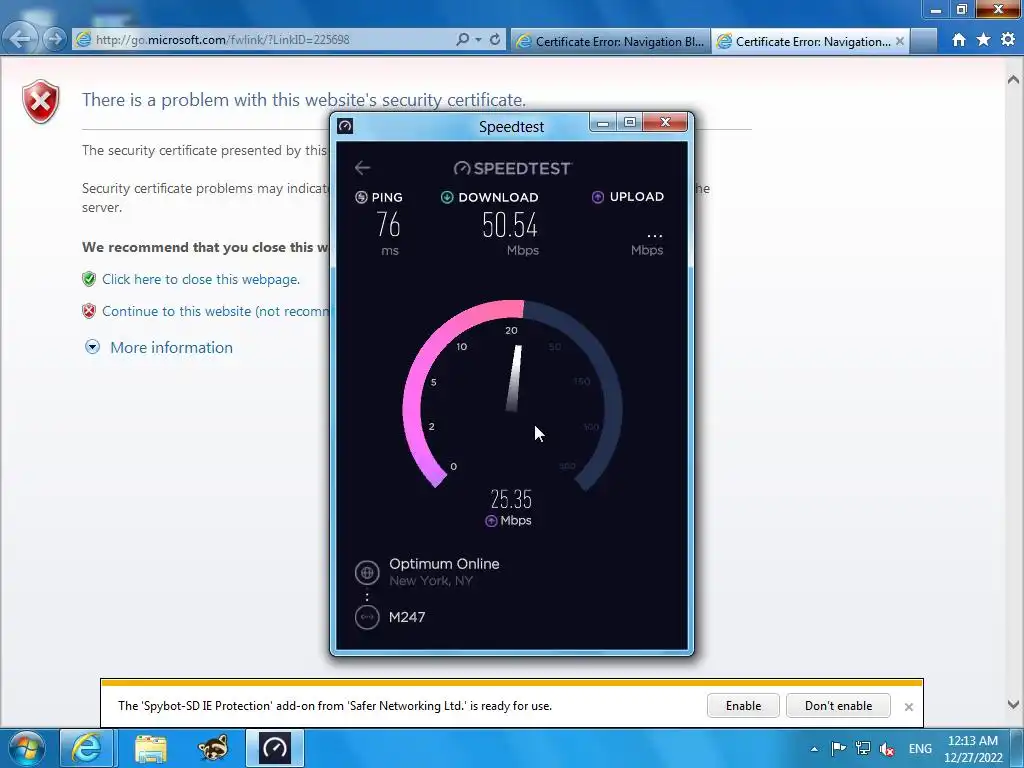The image size is (1024, 768).
Task: Choose Don't enable for the add-on
Action: (x=839, y=706)
